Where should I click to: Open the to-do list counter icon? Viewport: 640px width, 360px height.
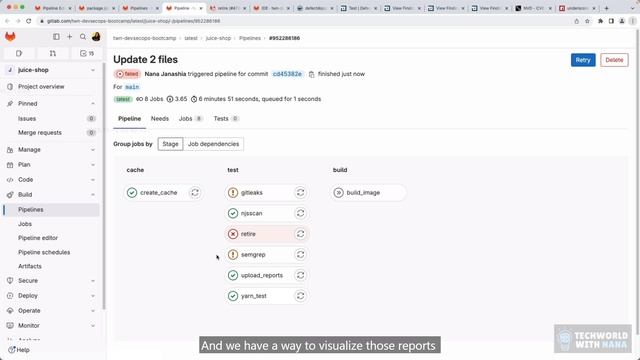[x=87, y=53]
